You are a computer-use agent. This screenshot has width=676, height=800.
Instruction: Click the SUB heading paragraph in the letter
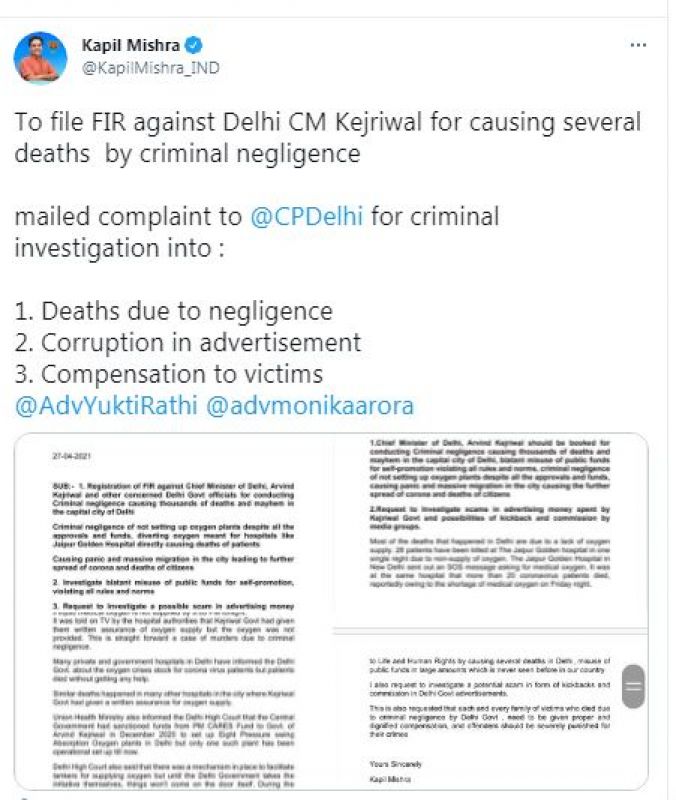click(x=173, y=498)
